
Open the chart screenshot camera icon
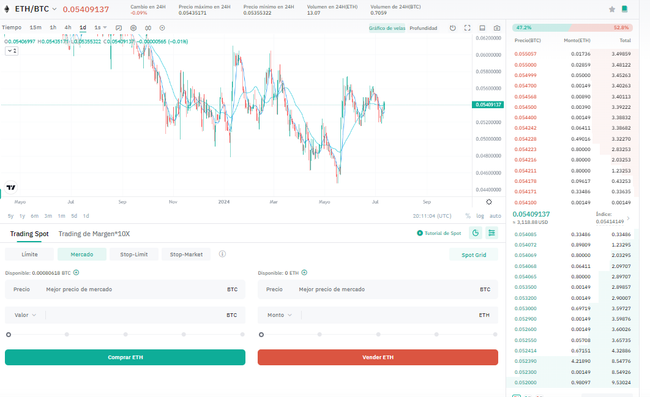[497, 28]
